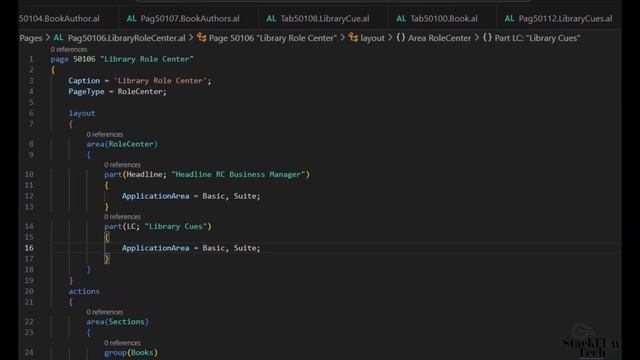Click the "Library Role Center" page name on line 1

[x=147, y=59]
